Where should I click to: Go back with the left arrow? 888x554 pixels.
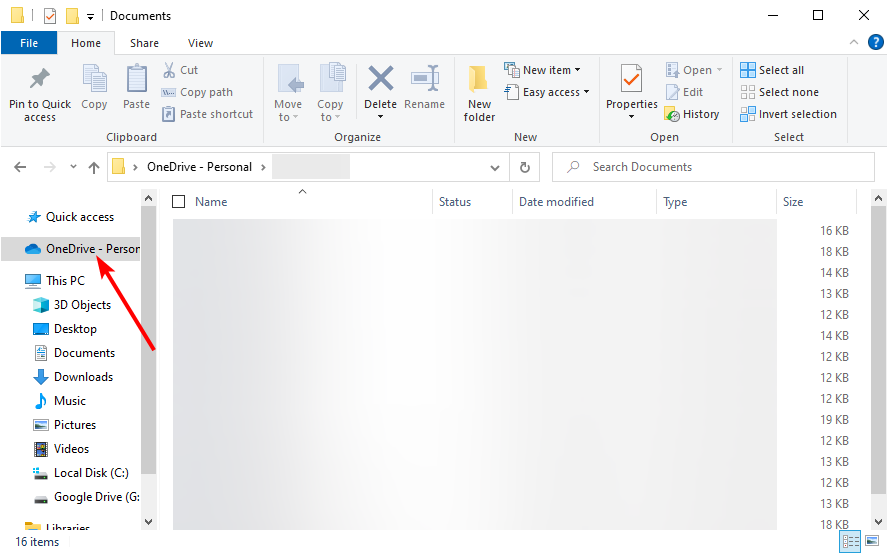click(x=20, y=167)
